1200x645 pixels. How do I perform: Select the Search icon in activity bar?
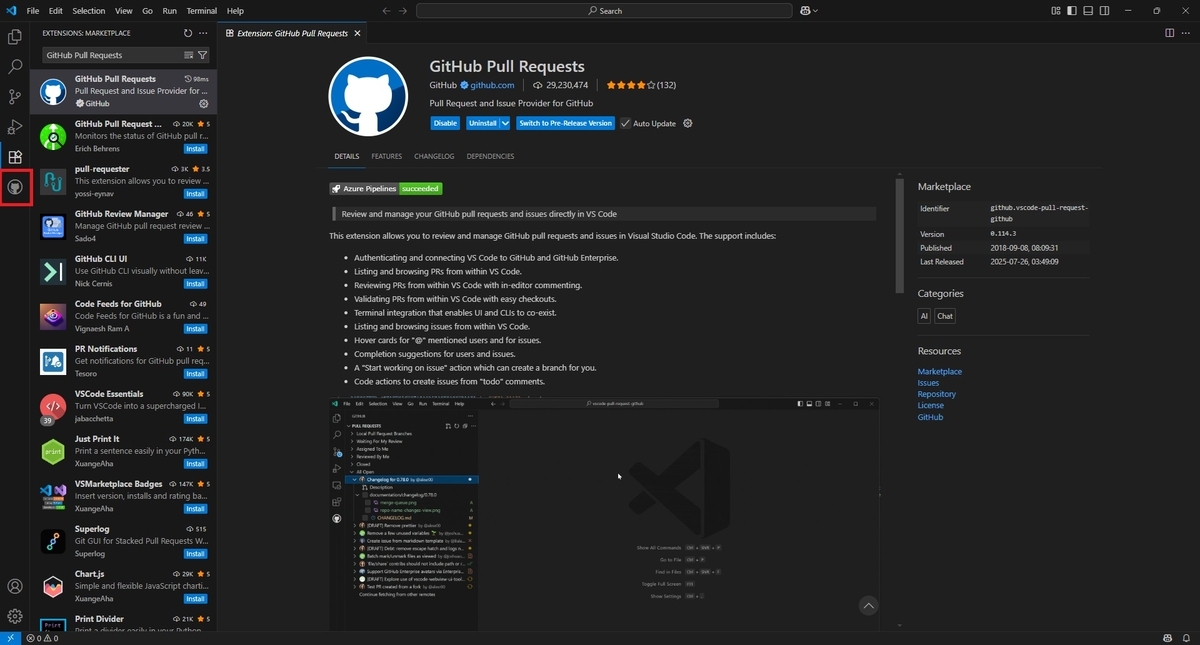14,66
